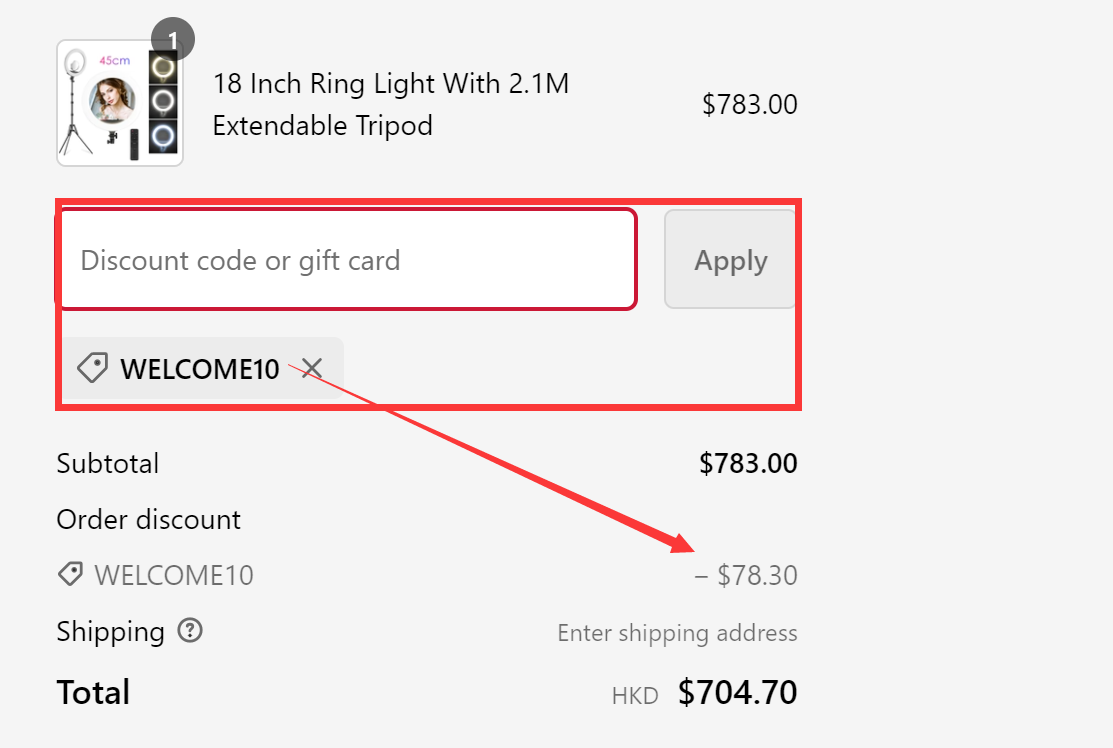
Task: Click the Order discount label
Action: tap(148, 519)
